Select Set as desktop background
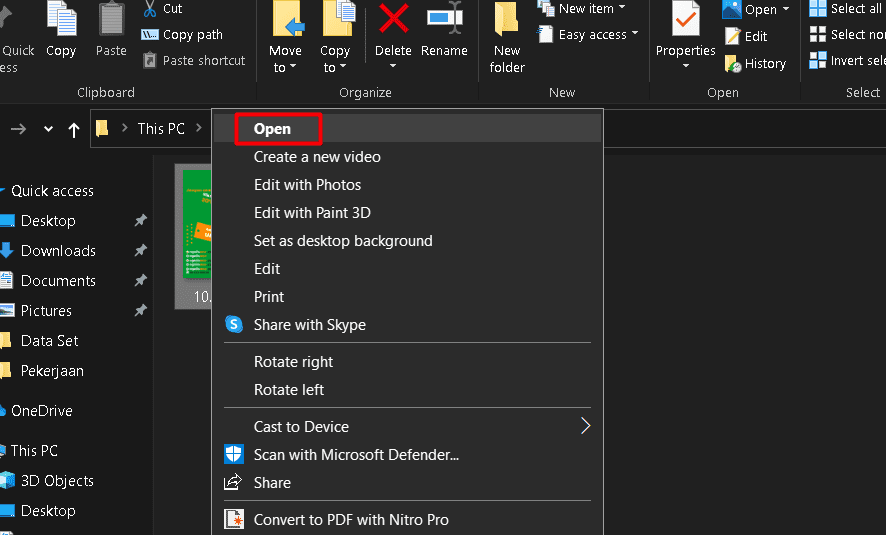 [x=342, y=241]
